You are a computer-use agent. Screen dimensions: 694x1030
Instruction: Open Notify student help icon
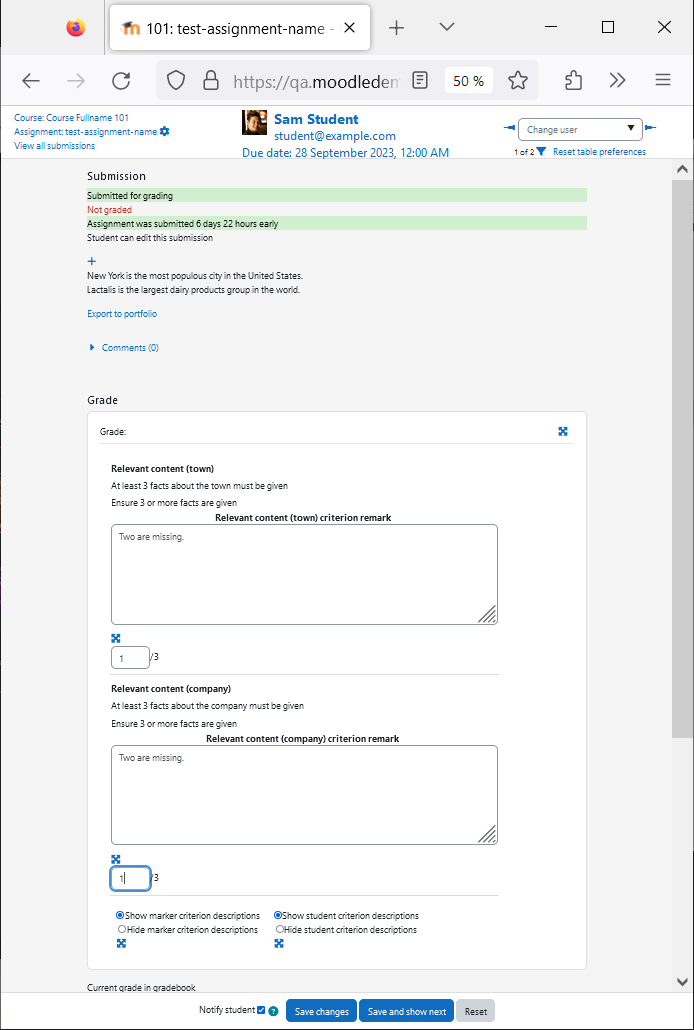(273, 1011)
